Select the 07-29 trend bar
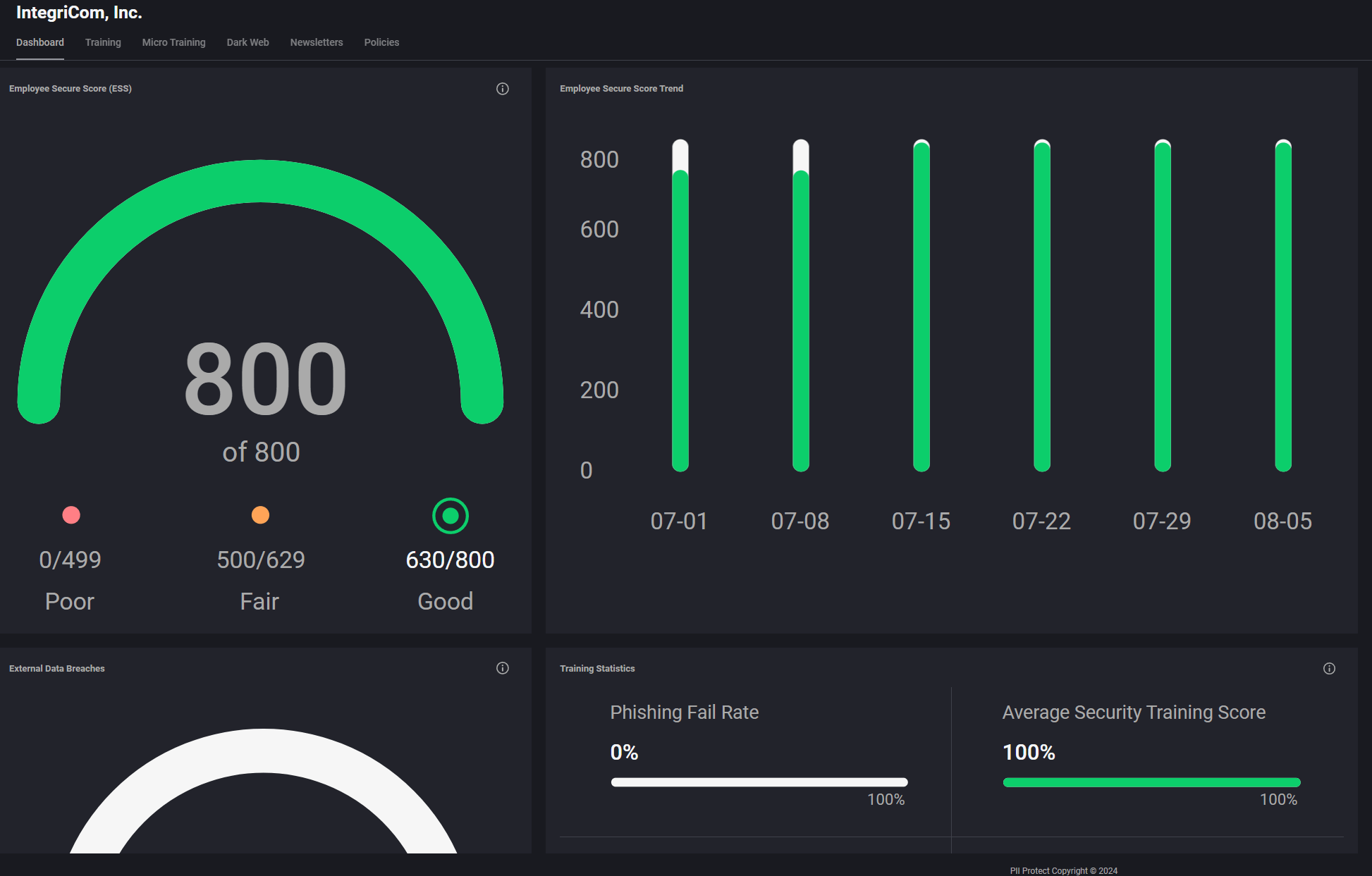The height and width of the screenshot is (876, 1372). (1163, 306)
